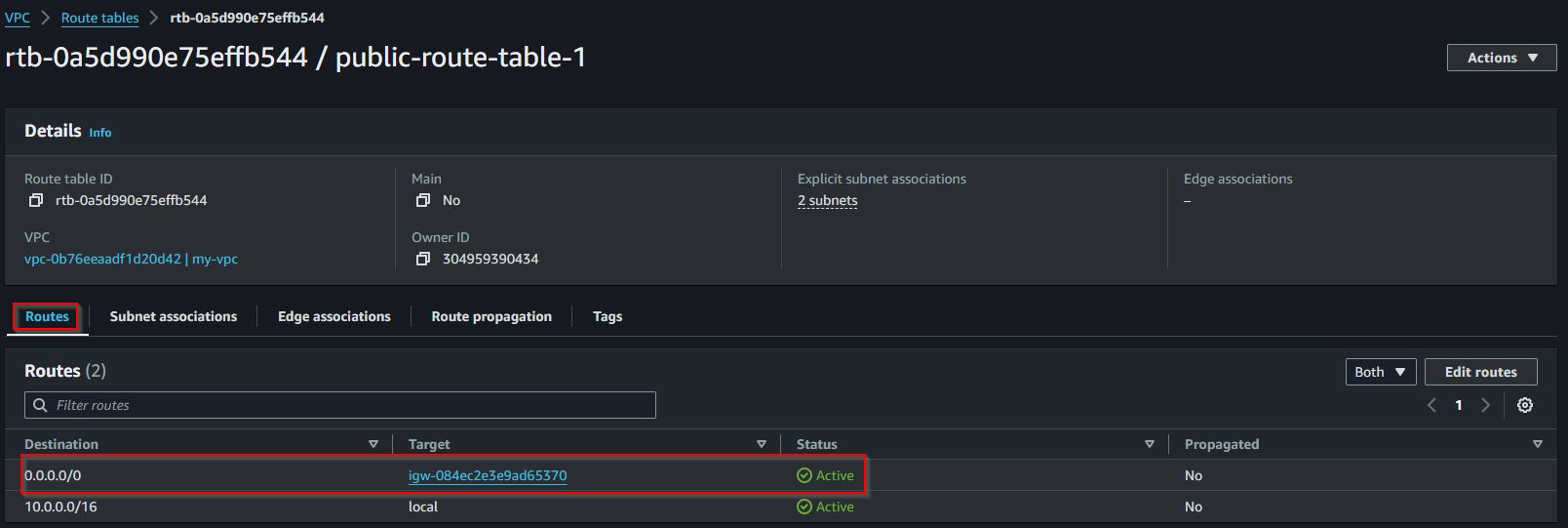Click the Edit routes button
Viewport: 1568px width, 528px height.
pos(1480,372)
